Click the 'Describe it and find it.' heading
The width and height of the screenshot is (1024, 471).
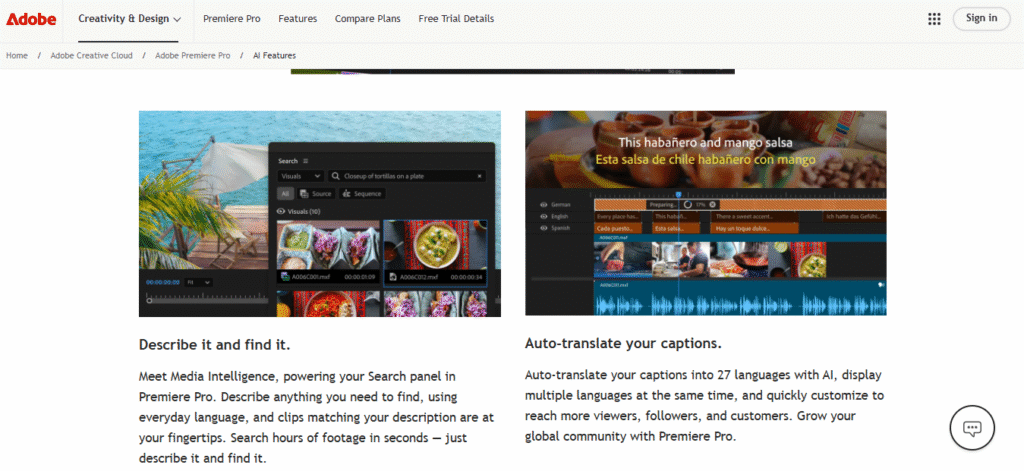[x=215, y=345]
